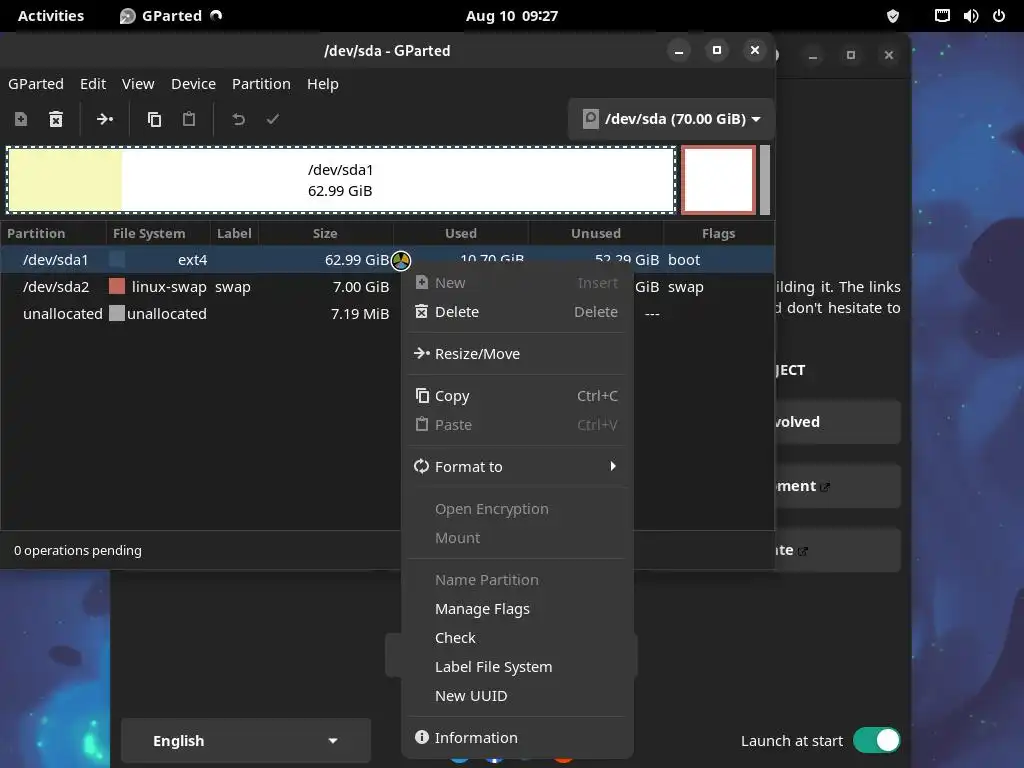Choose Resize/Move in the context menu
Image resolution: width=1024 pixels, height=768 pixels.
(516, 354)
